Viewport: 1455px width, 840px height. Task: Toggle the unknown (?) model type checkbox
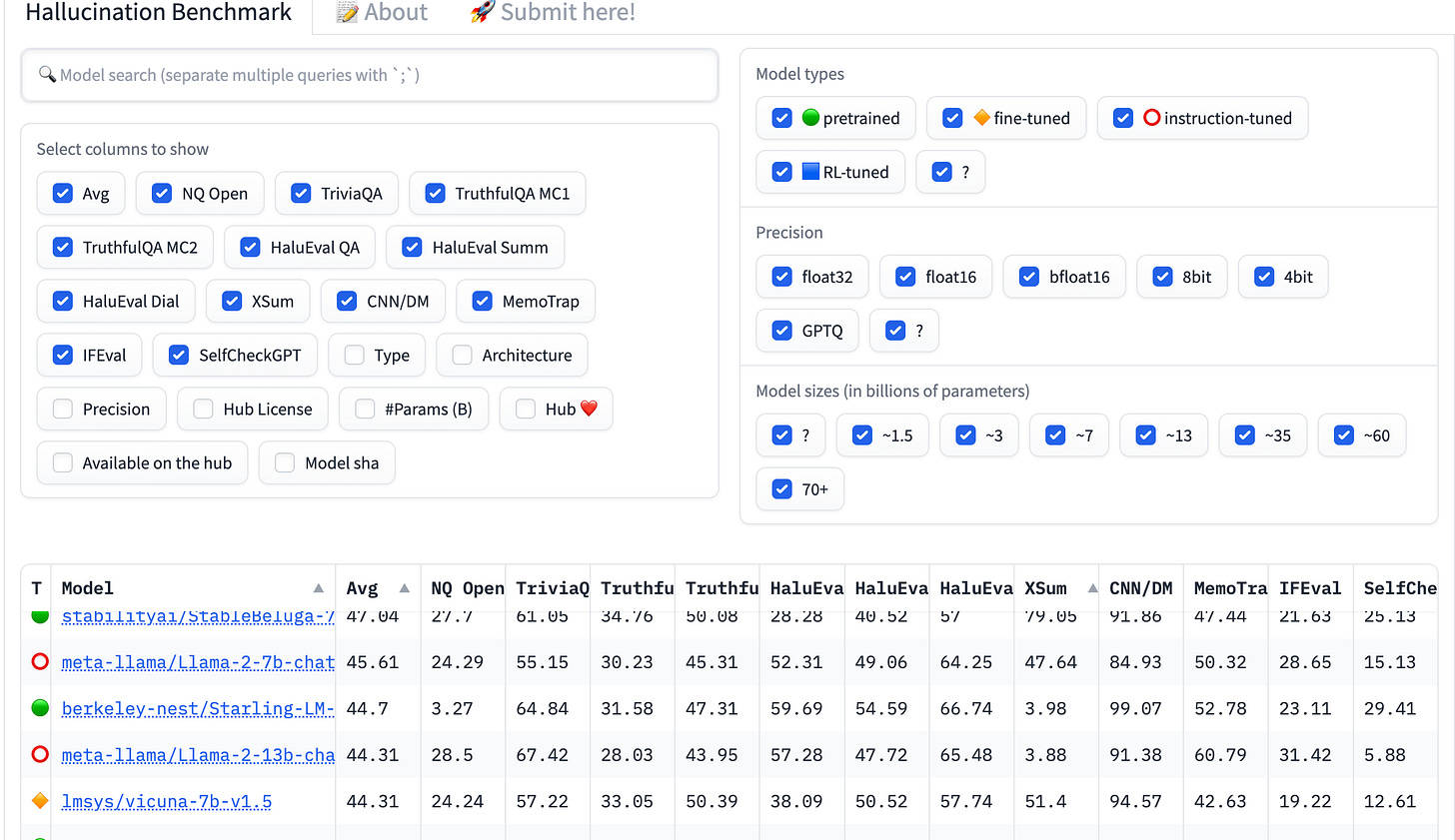pyautogui.click(x=941, y=173)
